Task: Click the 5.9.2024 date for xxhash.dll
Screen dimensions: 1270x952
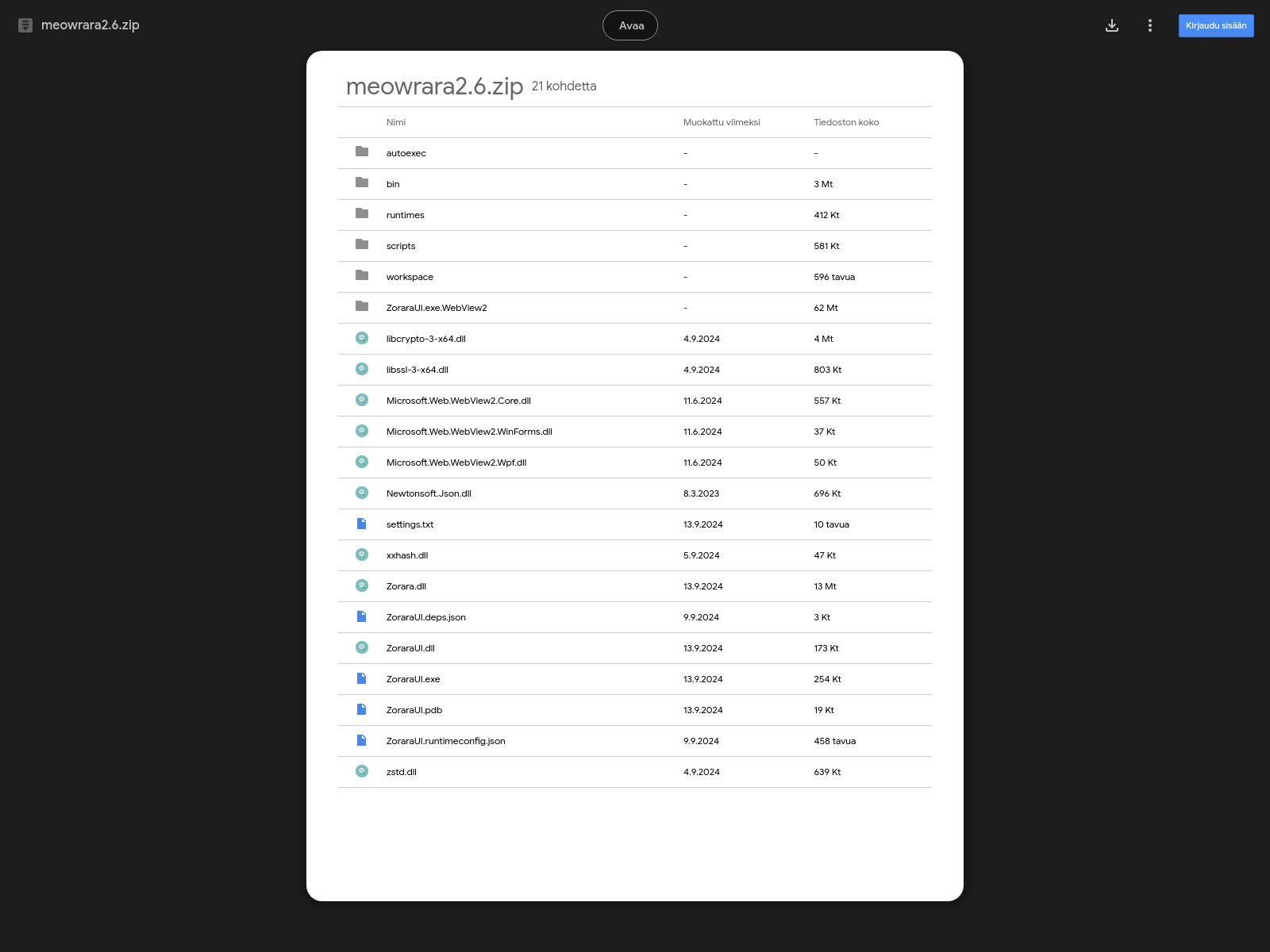Action: (701, 555)
